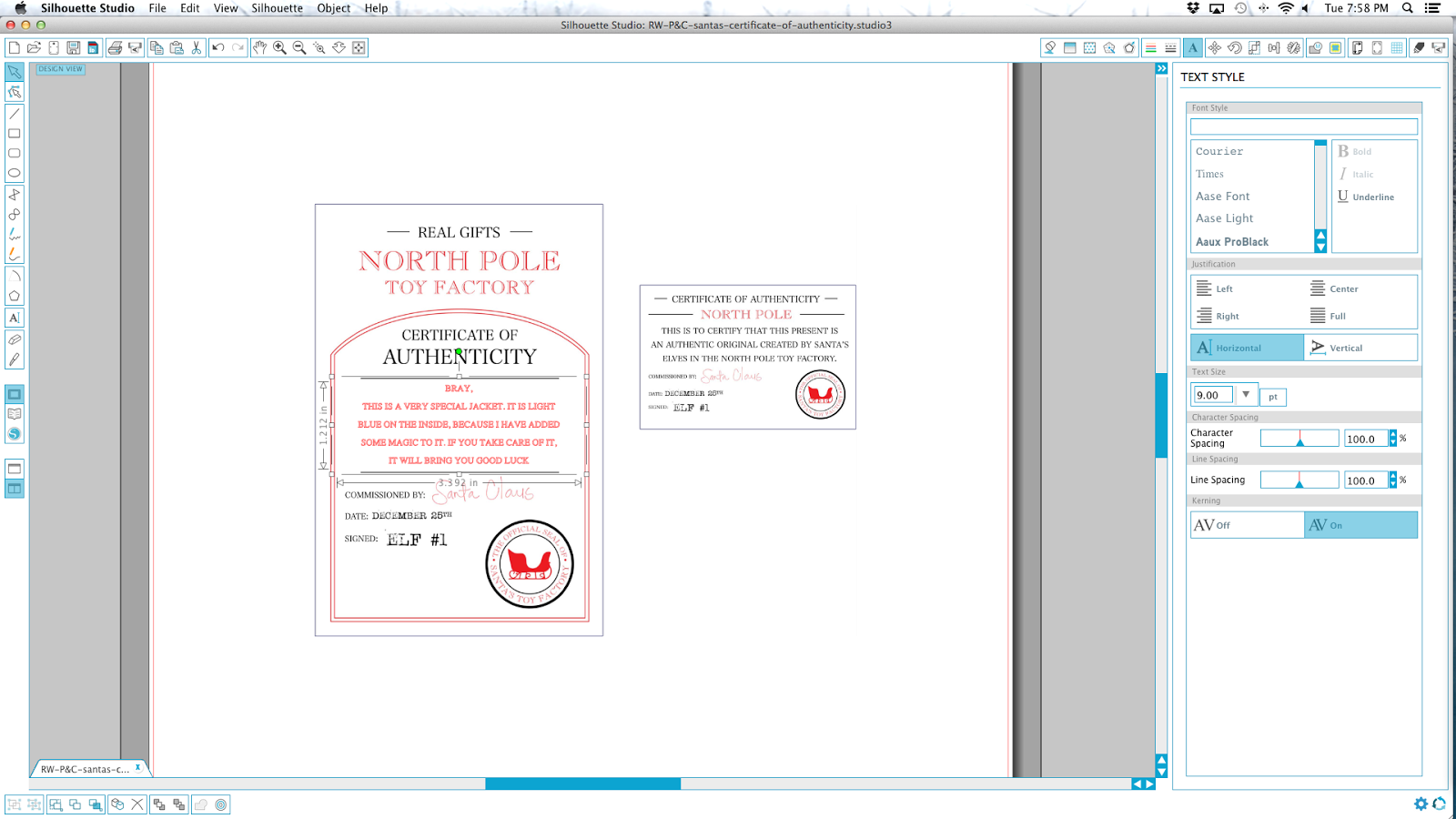Image resolution: width=1456 pixels, height=819 pixels.
Task: Switch text direction to Vertical
Action: click(1360, 348)
